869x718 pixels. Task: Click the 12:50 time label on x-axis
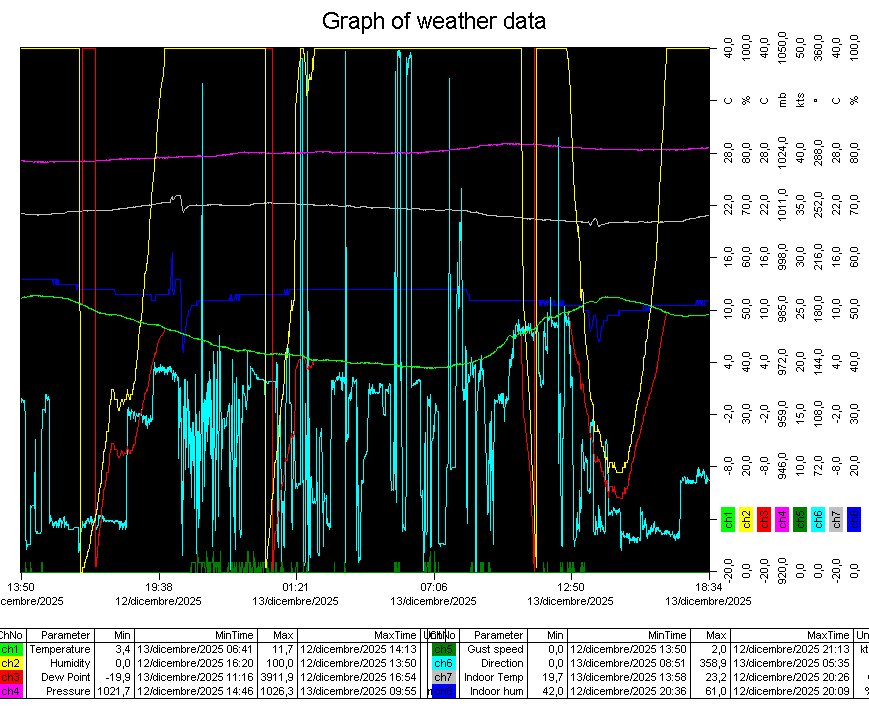[571, 587]
